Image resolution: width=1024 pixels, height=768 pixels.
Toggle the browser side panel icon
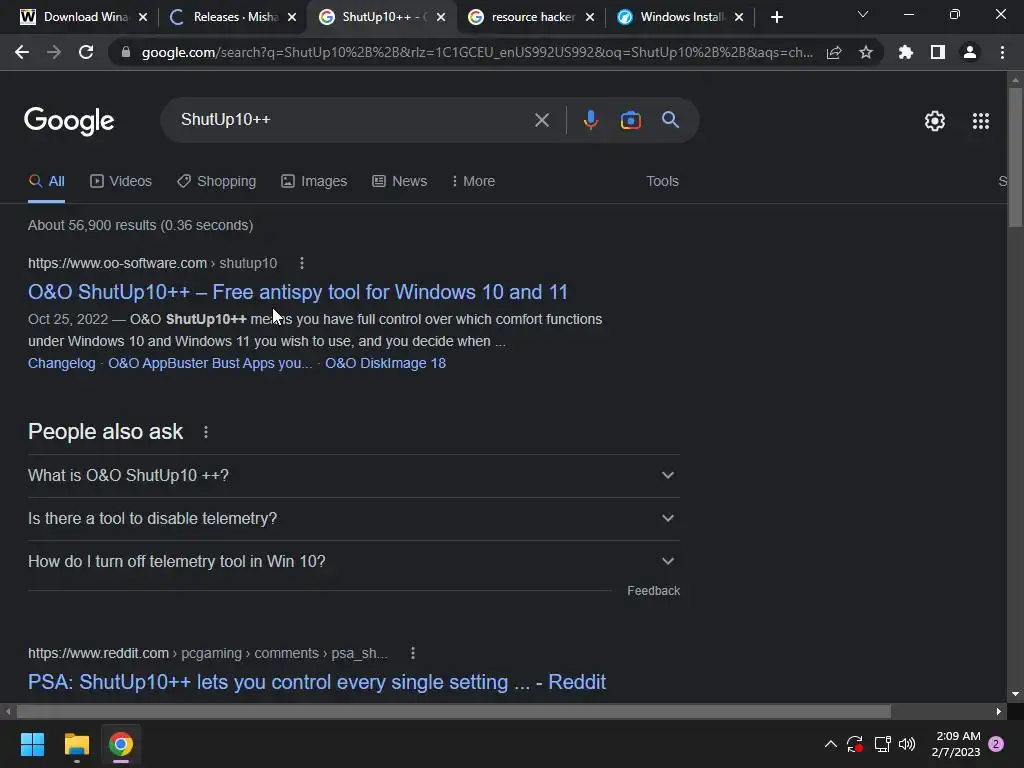(x=938, y=52)
